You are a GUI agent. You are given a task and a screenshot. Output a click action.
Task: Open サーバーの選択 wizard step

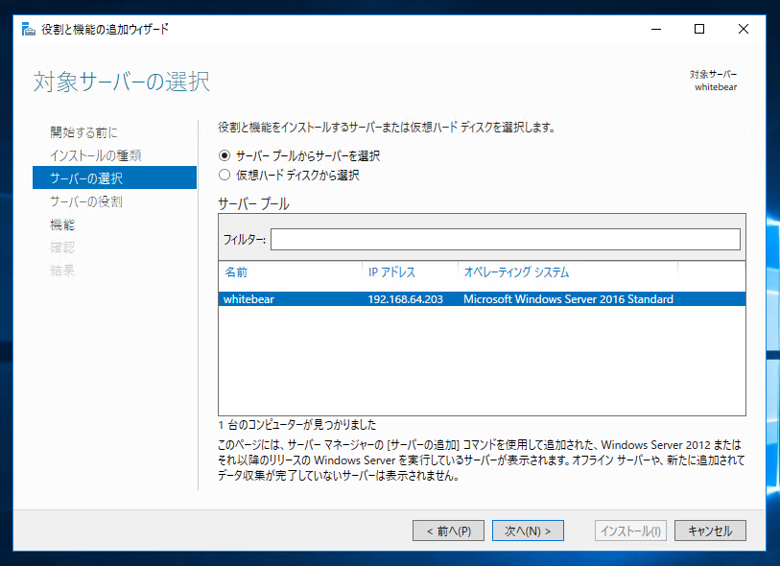[114, 178]
